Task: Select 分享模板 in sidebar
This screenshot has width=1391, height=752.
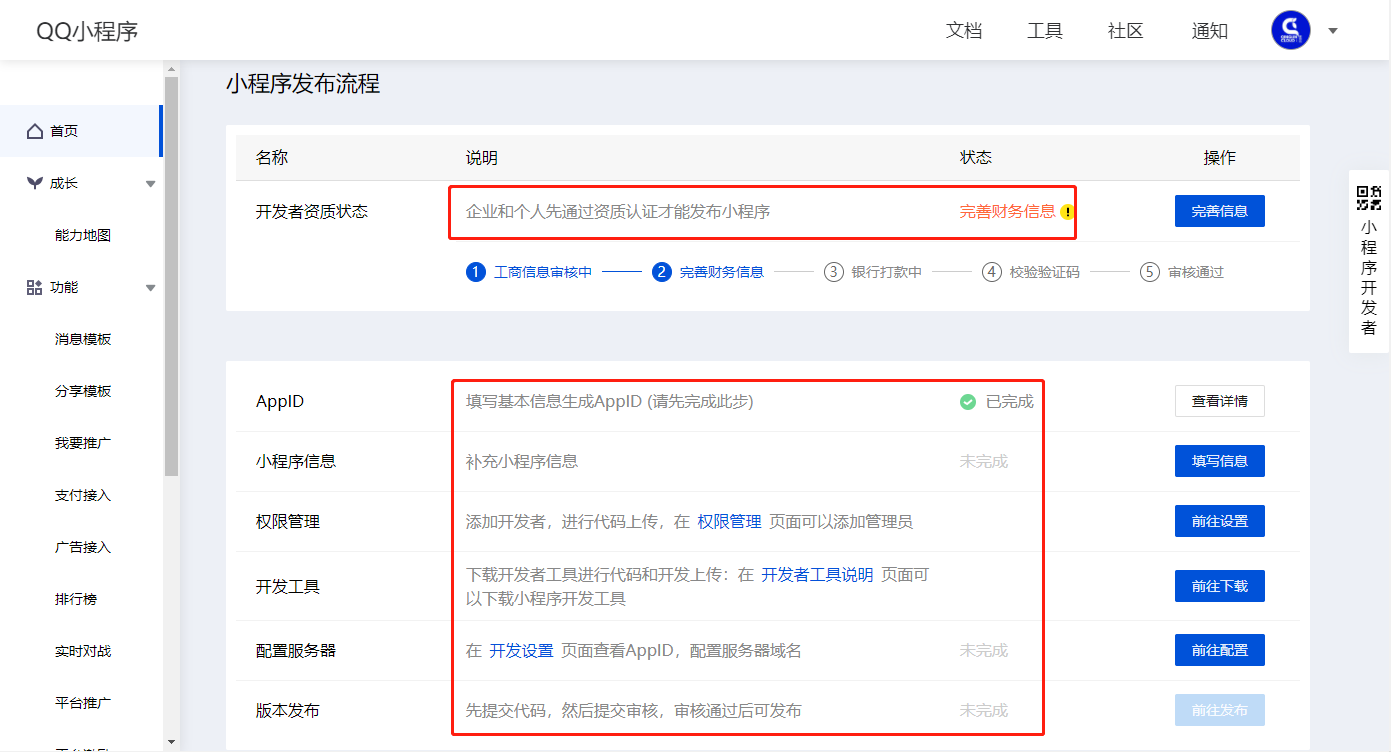Action: click(83, 391)
